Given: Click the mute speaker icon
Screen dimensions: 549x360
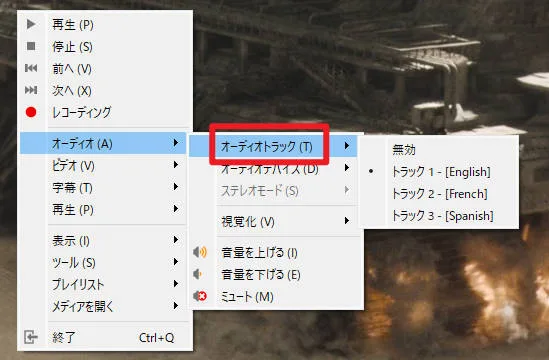Looking at the screenshot, I should pyautogui.click(x=200, y=296).
